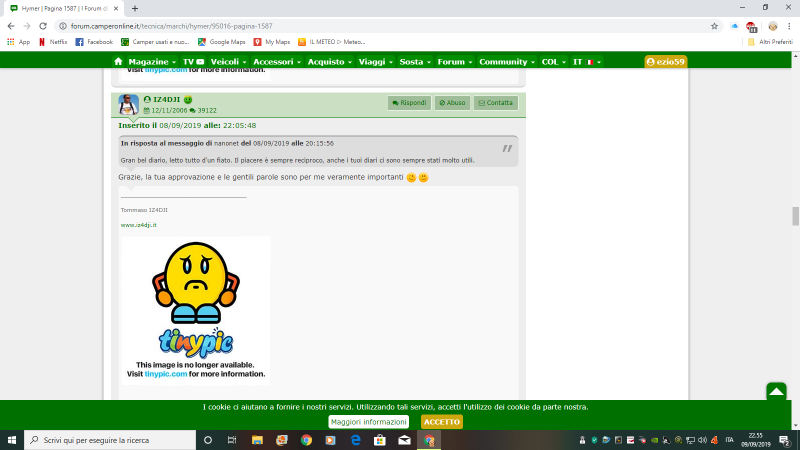
Task: Open the Community dropdown menu
Action: [x=506, y=62]
